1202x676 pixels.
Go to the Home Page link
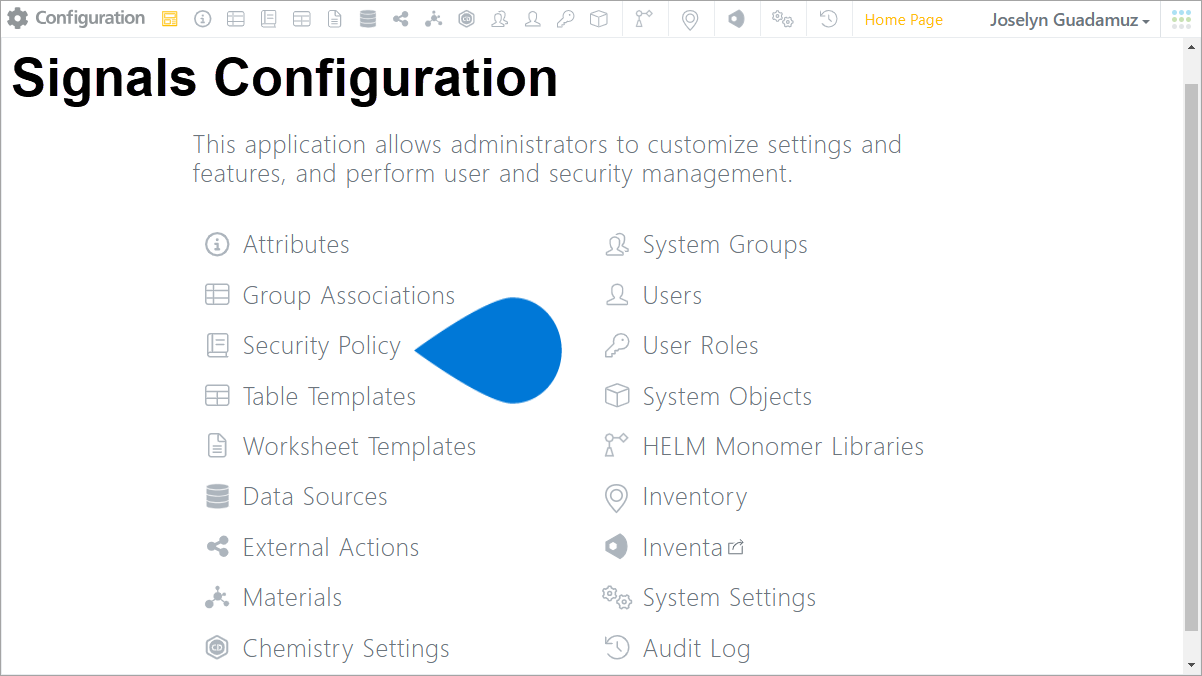tap(904, 20)
